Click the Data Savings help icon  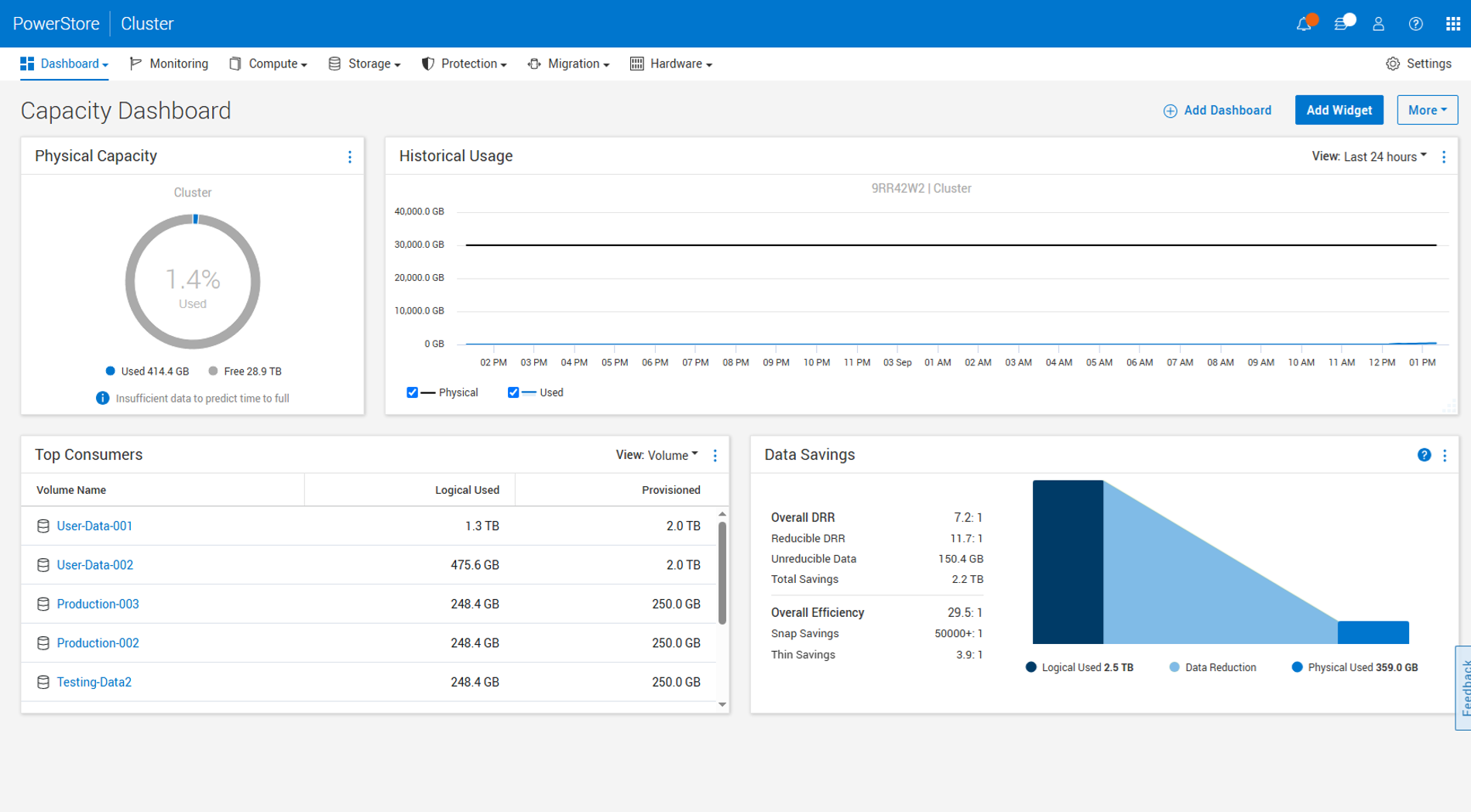click(x=1424, y=455)
